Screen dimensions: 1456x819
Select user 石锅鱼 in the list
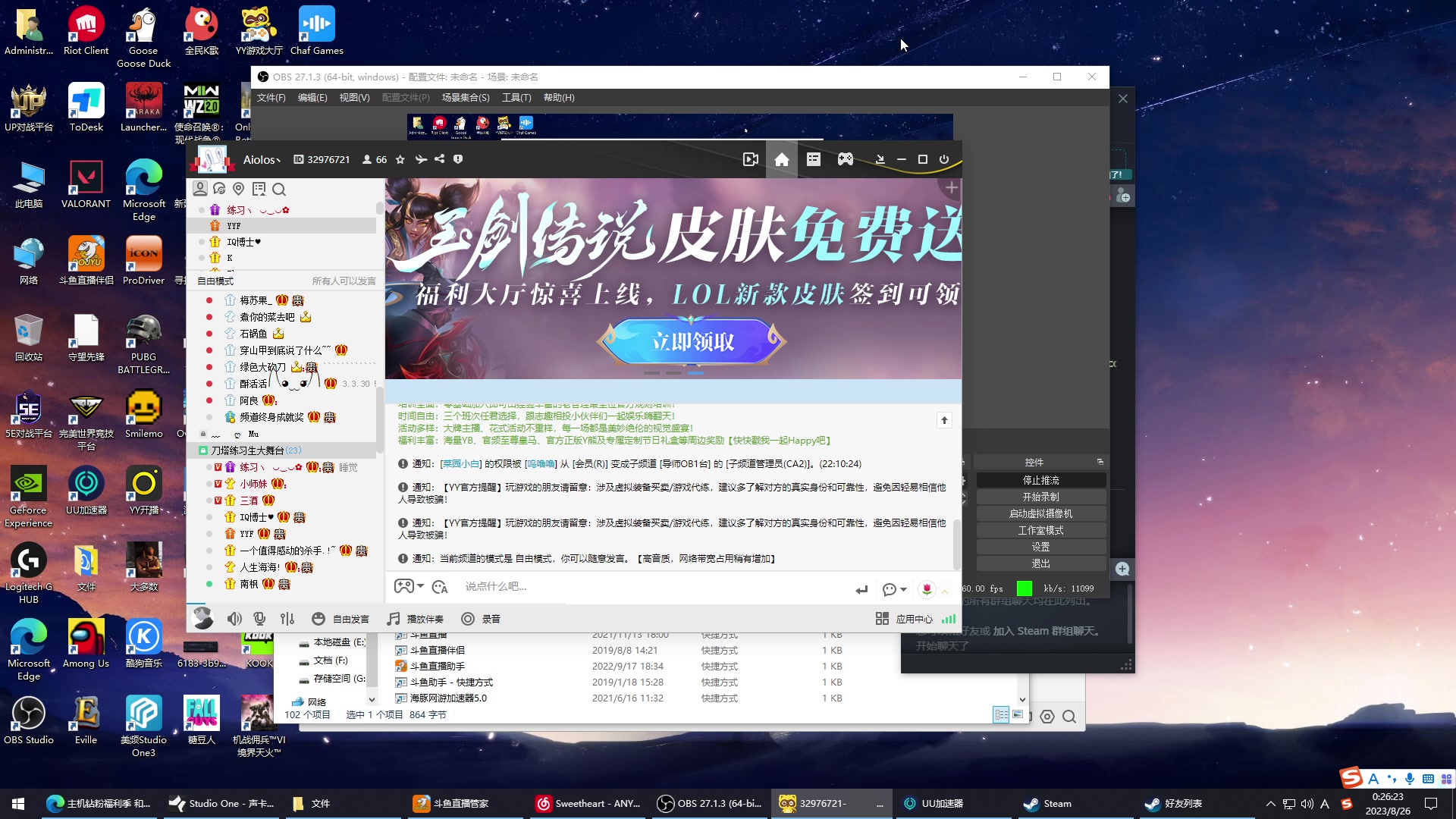[253, 334]
